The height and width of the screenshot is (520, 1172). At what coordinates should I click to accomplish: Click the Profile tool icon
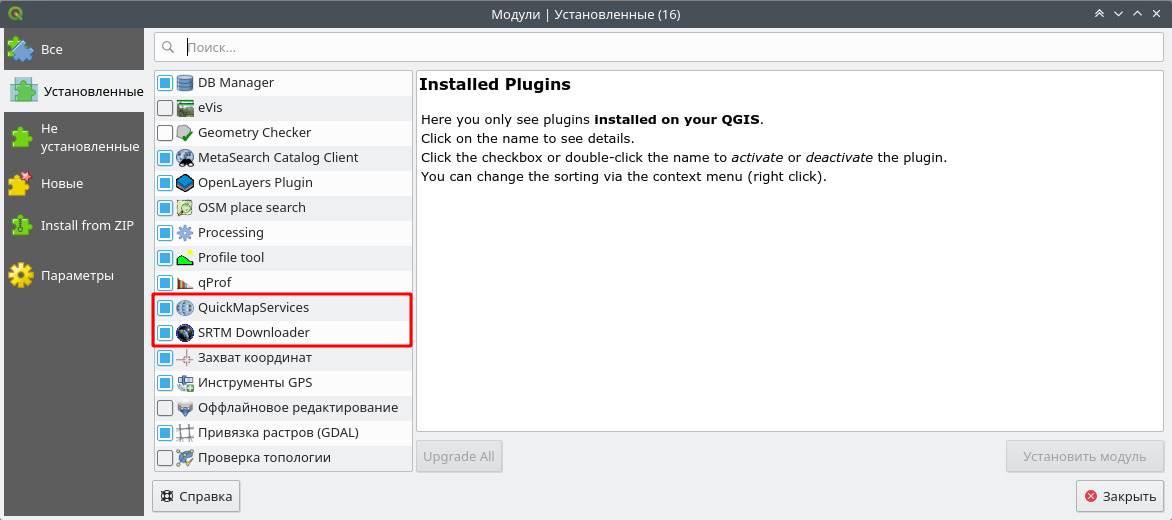(185, 258)
